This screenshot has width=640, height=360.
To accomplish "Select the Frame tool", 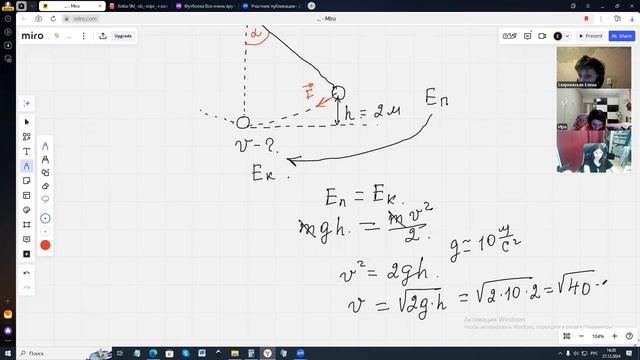I will 27,224.
